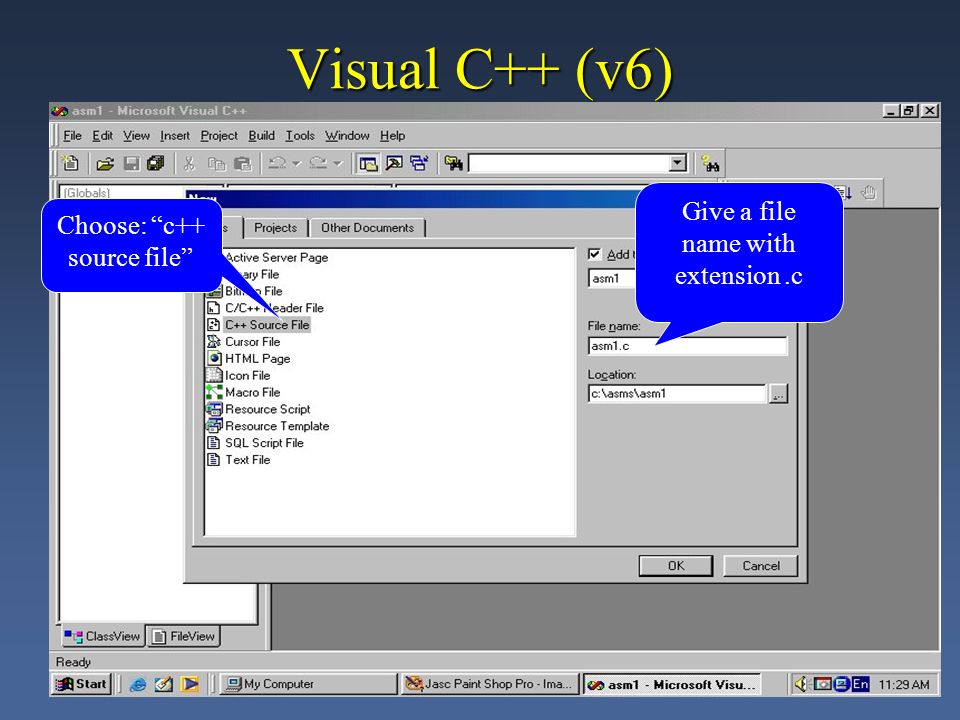
Task: Expand the Find combo box dropdown arrow
Action: click(677, 163)
